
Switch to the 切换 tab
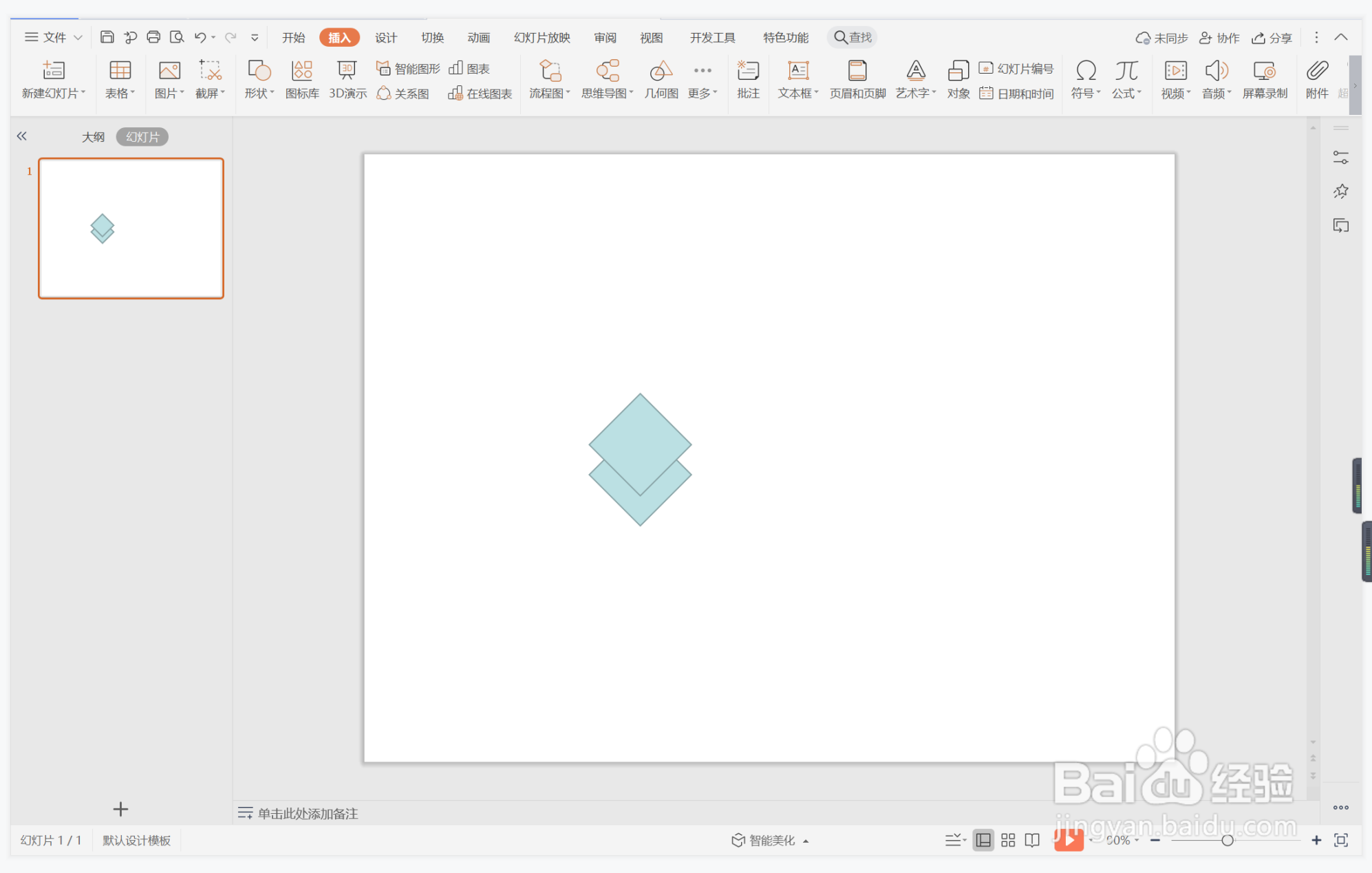coord(432,37)
